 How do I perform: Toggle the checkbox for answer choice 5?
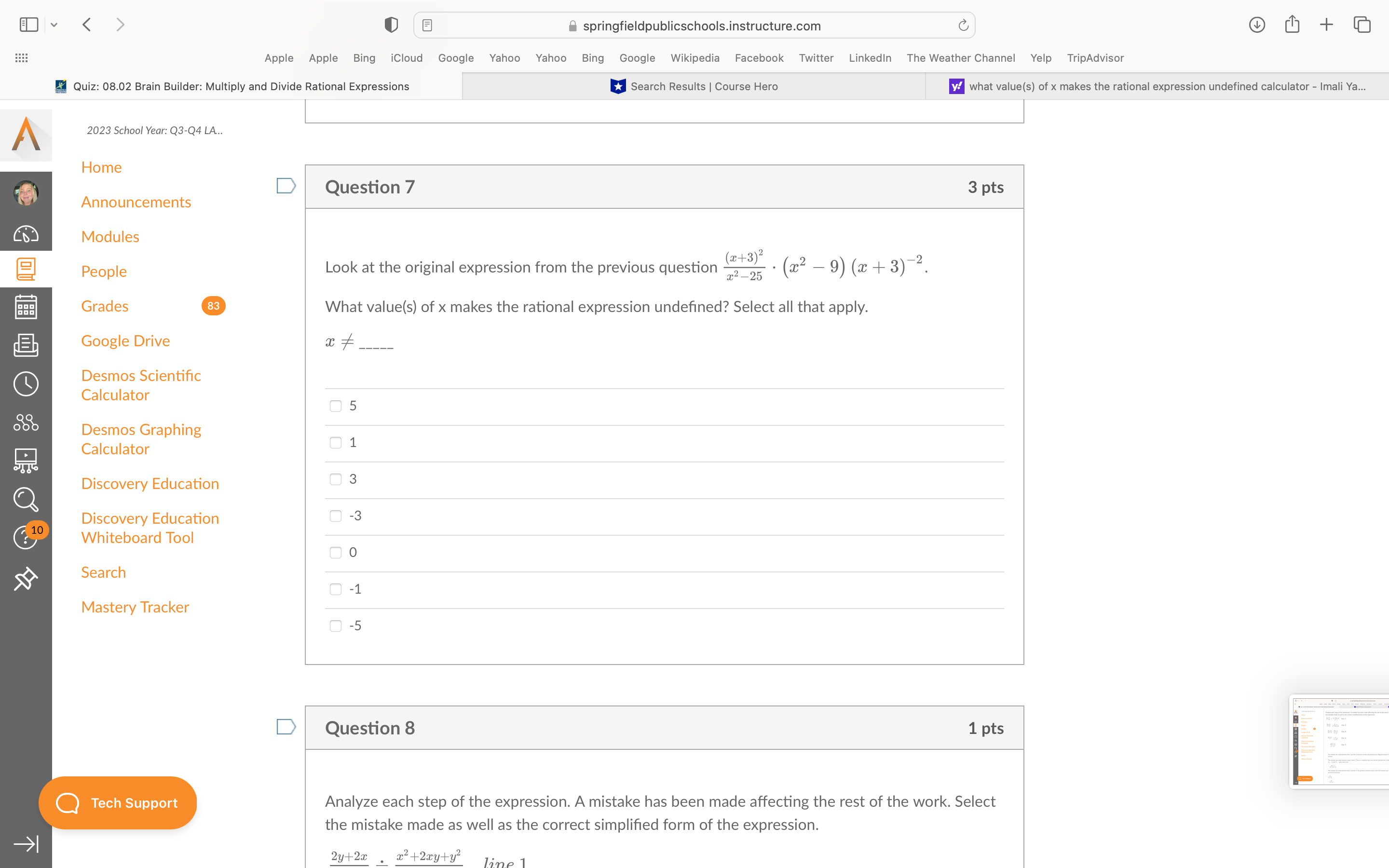click(x=335, y=406)
